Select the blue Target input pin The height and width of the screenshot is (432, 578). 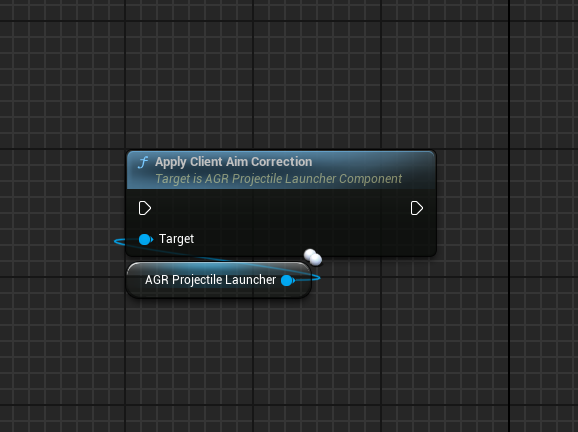(146, 239)
